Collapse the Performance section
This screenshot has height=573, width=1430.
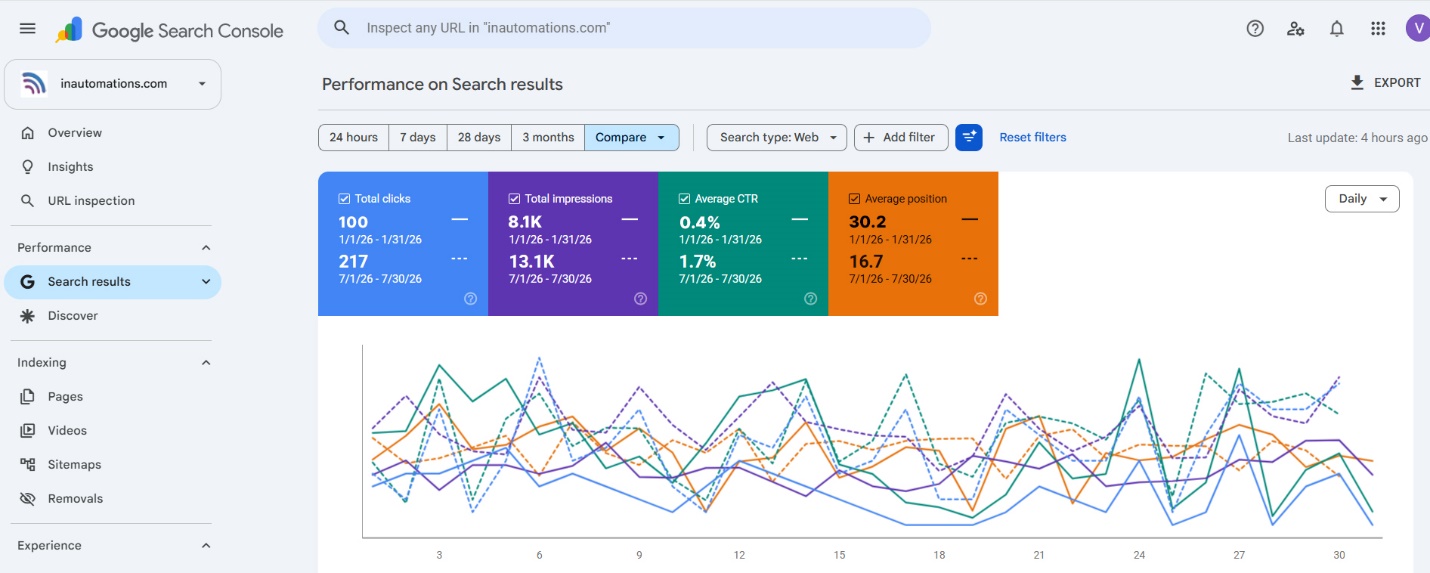coord(206,248)
